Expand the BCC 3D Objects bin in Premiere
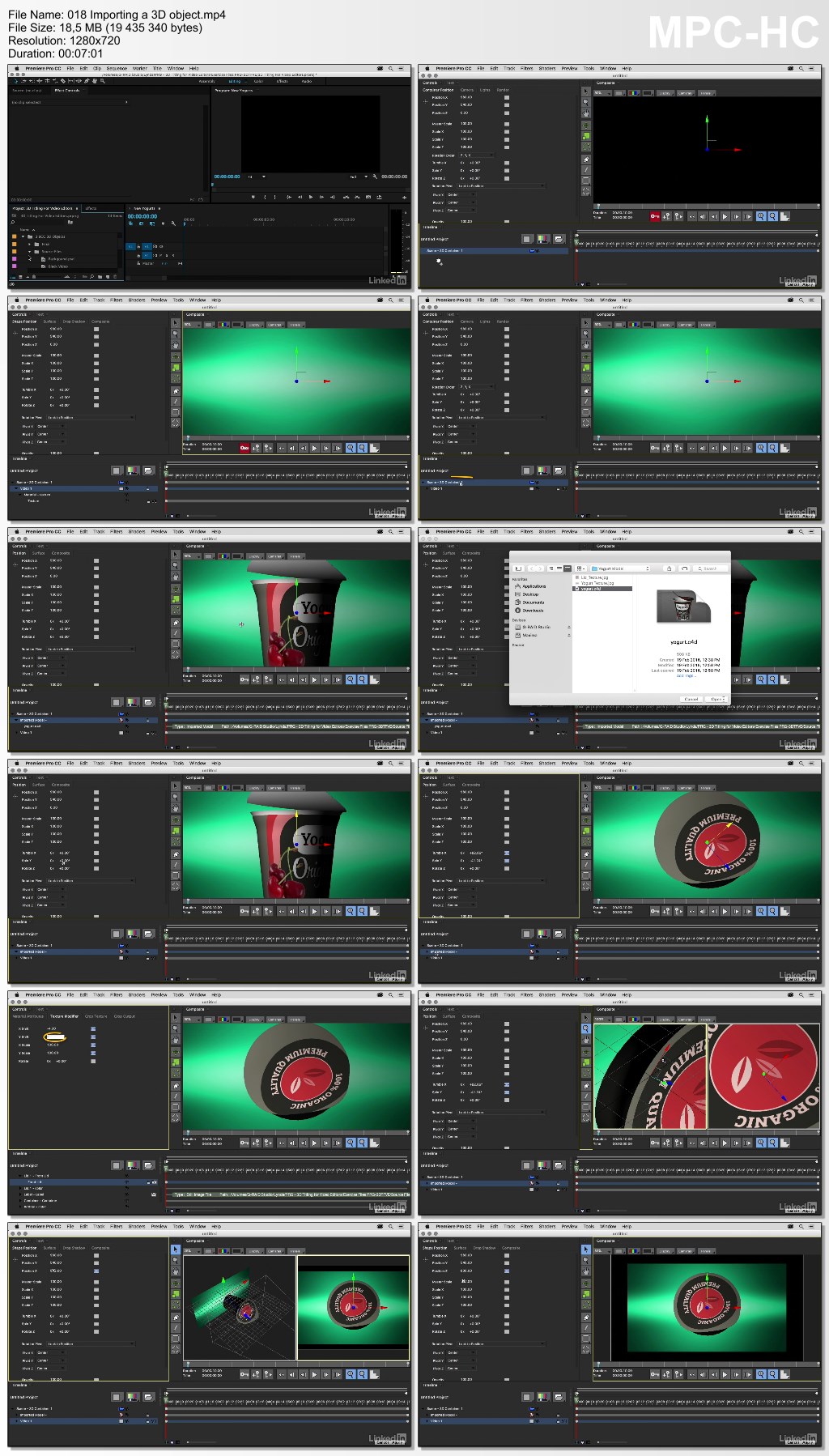The image size is (829, 1456). pyautogui.click(x=23, y=236)
